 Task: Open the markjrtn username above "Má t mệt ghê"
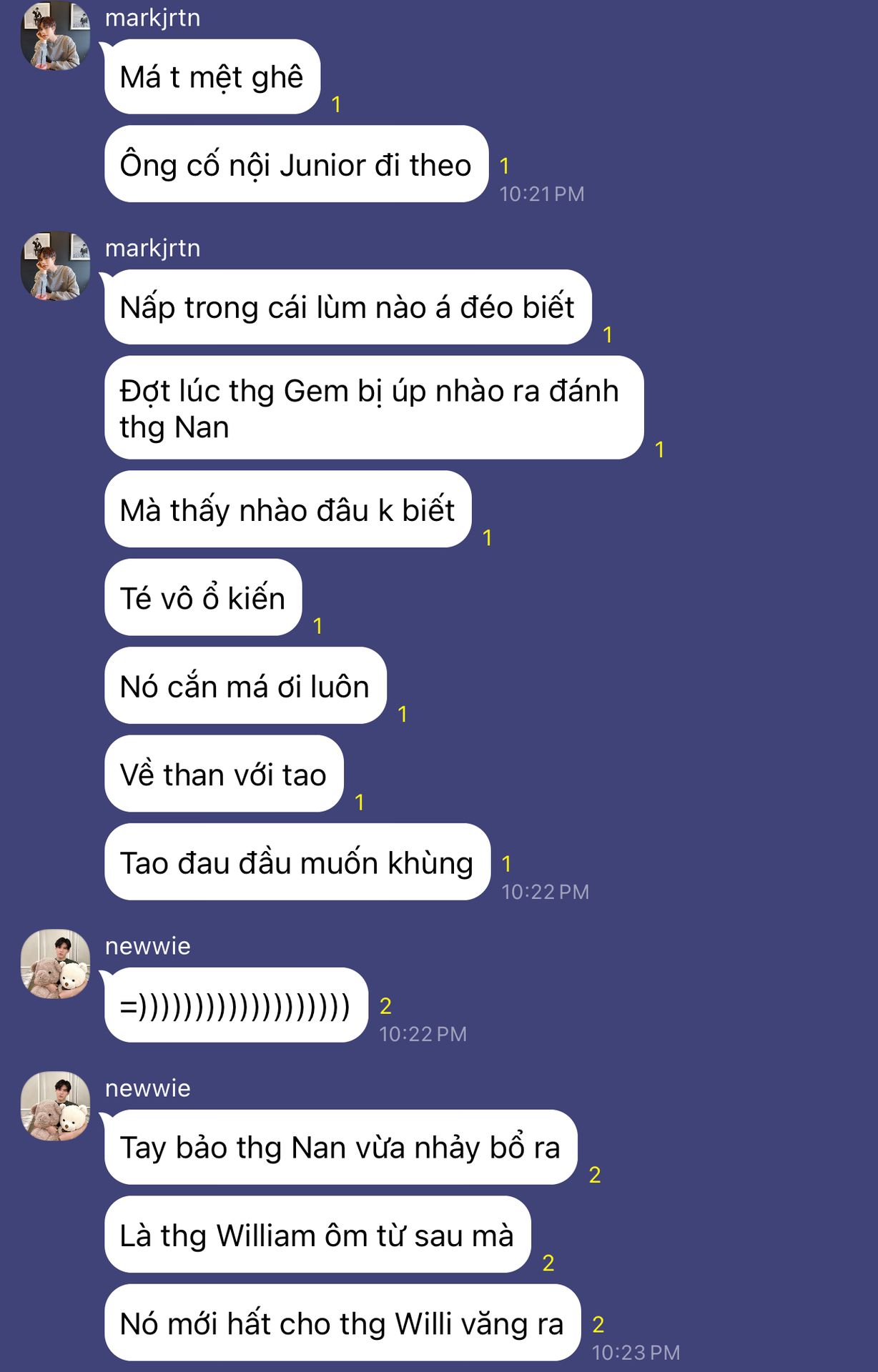tap(152, 18)
